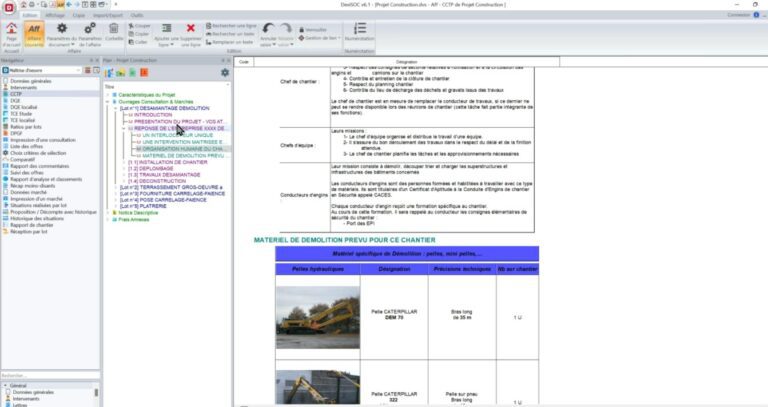Switch to the Affichage ribbon tab
Screen dimensions: 768x407
[x=58, y=15]
